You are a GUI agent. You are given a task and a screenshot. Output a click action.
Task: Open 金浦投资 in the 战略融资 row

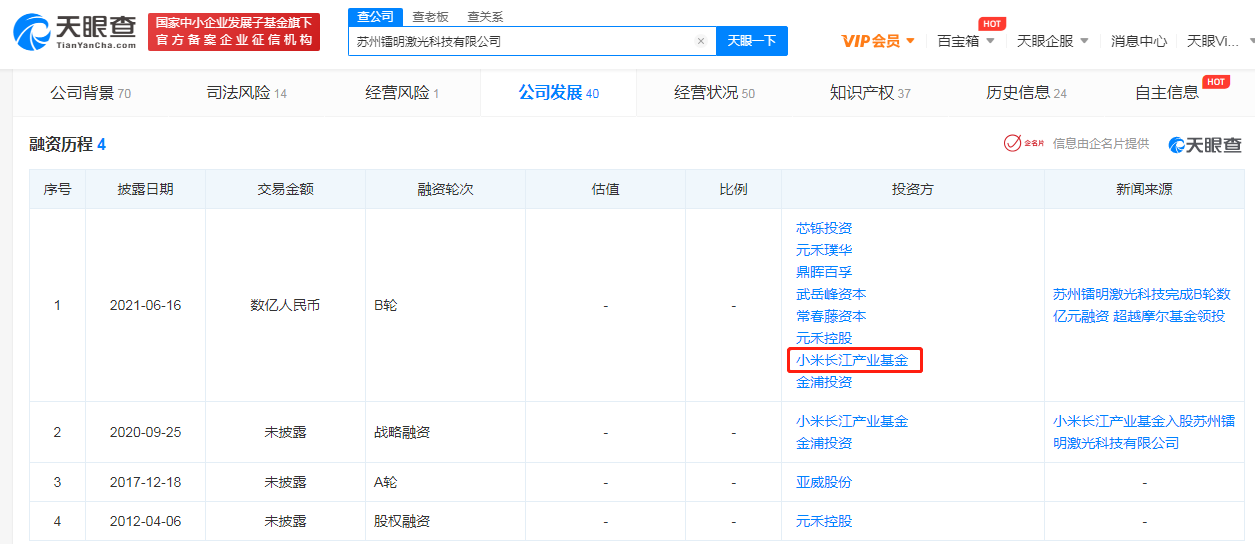(824, 443)
